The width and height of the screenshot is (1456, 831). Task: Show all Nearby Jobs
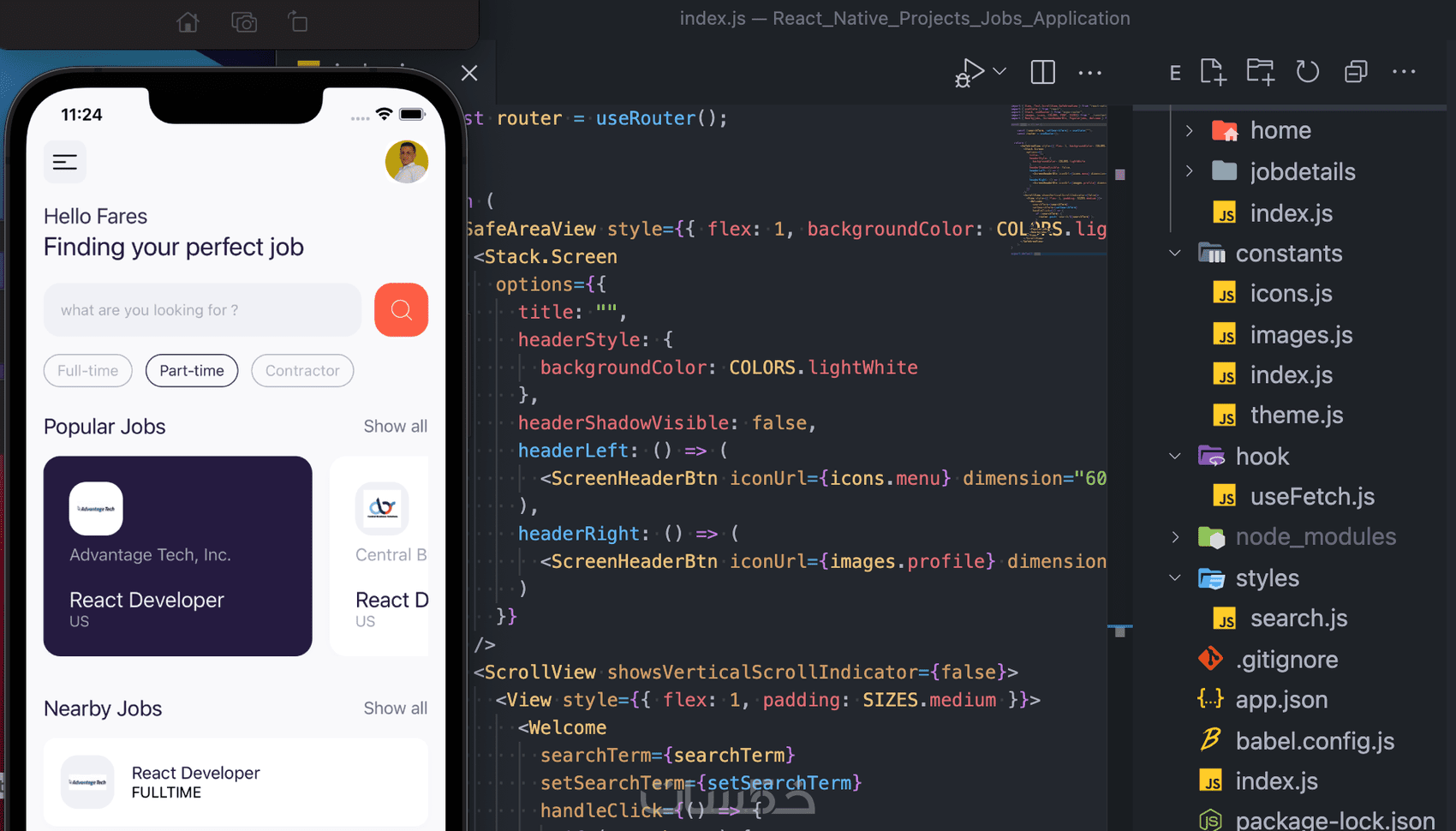395,708
